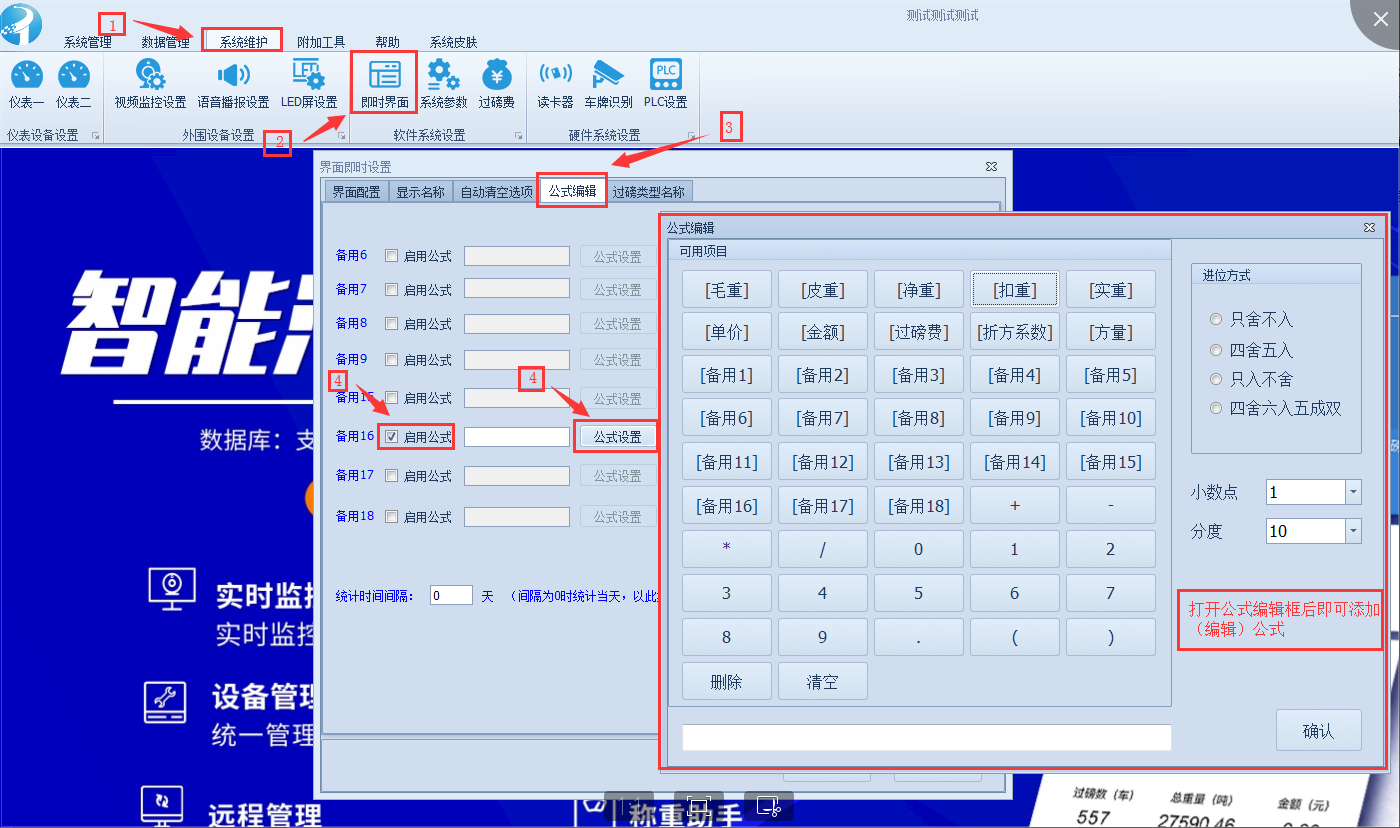1400x828 pixels.
Task: Open the 分度 dropdown list
Action: coord(1353,531)
